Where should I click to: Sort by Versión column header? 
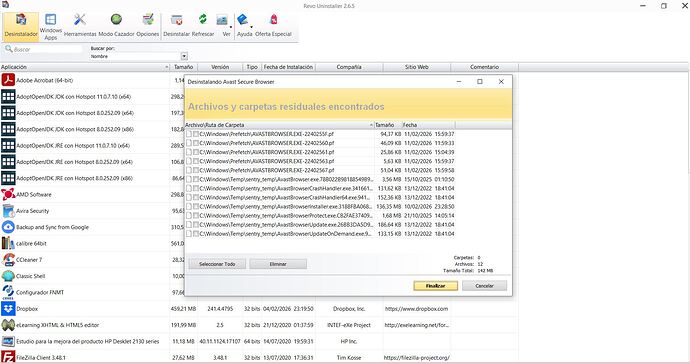pyautogui.click(x=220, y=67)
